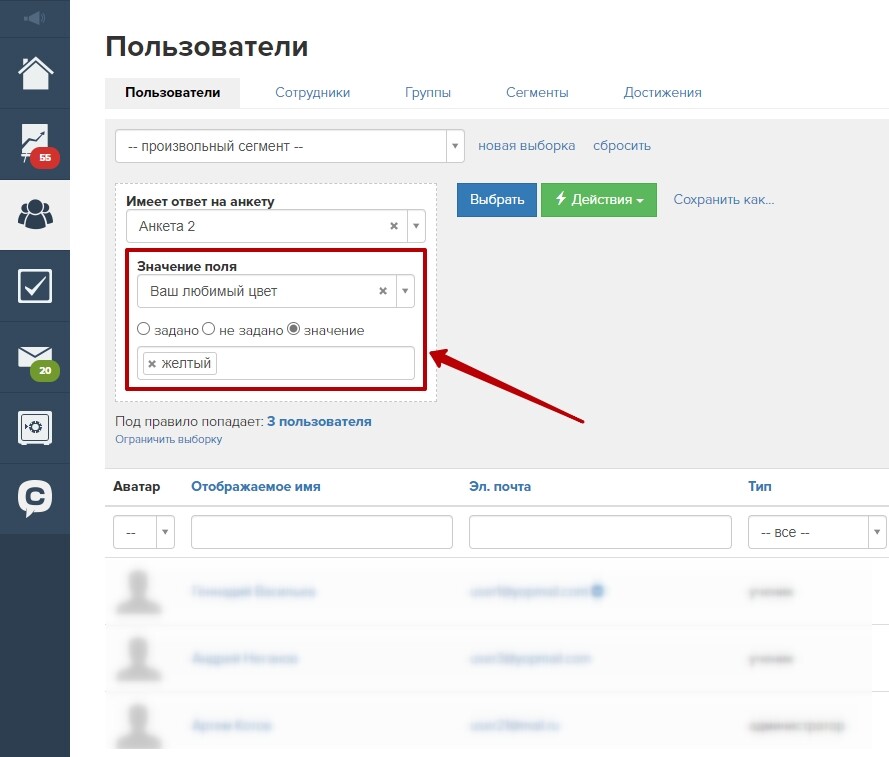Click the Сохранить как... link

(723, 200)
